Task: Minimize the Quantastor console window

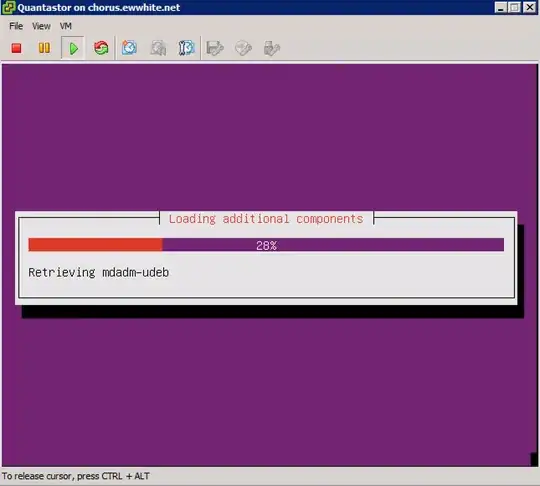Action: coord(500,7)
